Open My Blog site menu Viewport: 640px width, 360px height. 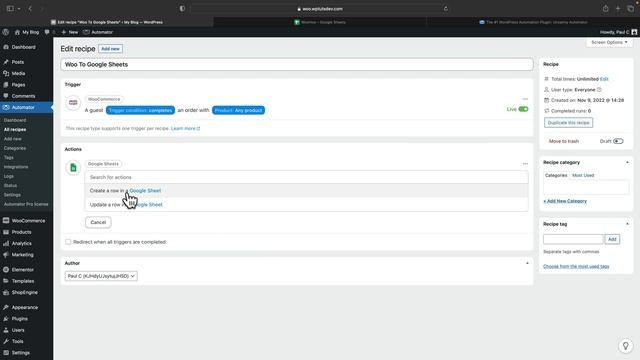27,32
